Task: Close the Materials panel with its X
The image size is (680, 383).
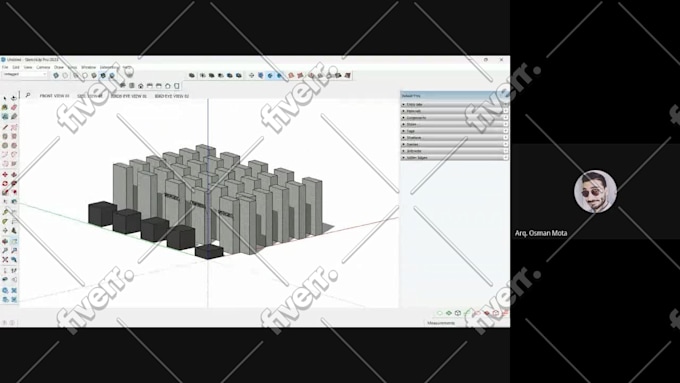Action: pyautogui.click(x=505, y=111)
